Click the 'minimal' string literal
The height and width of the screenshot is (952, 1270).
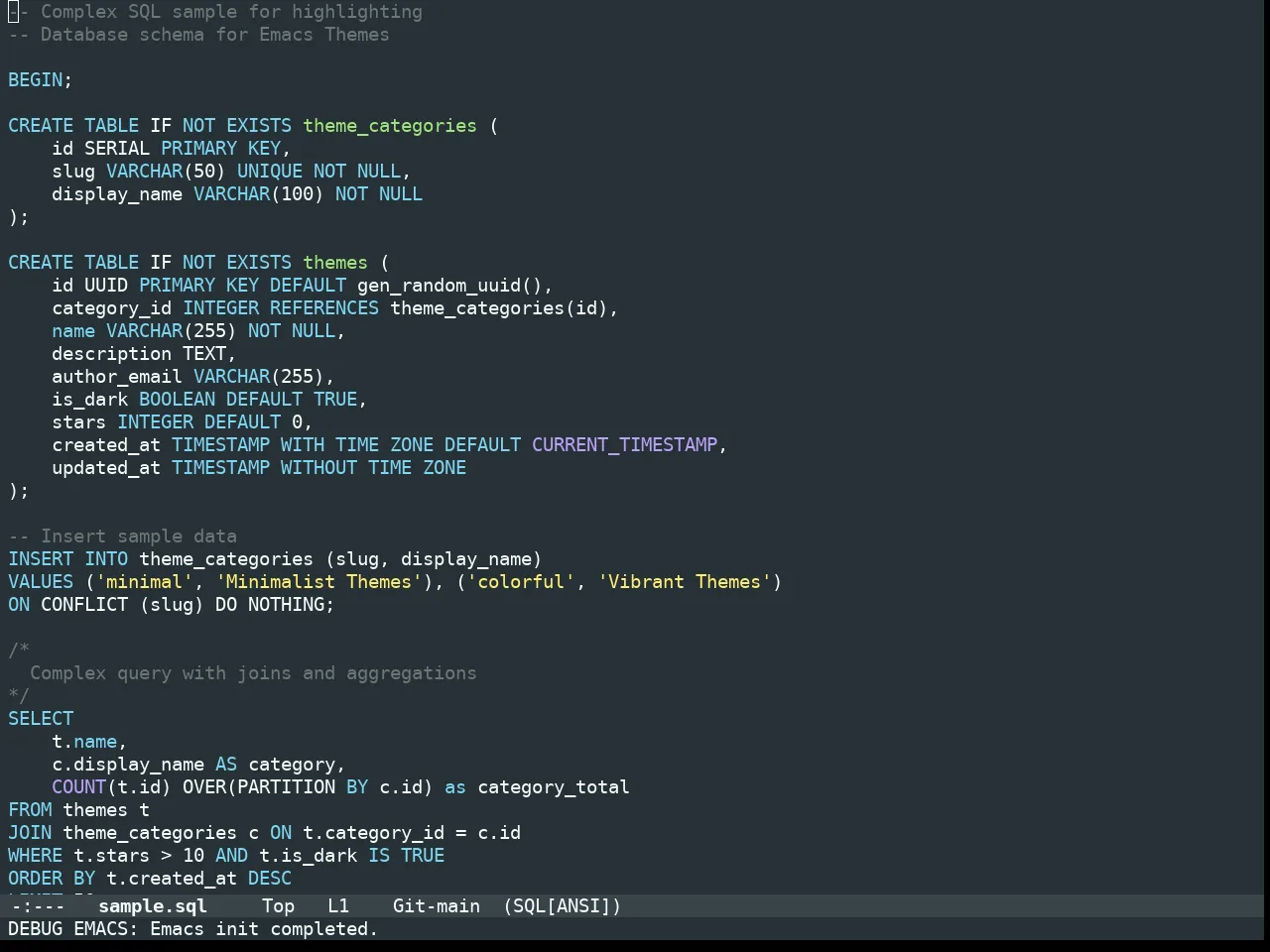(145, 582)
